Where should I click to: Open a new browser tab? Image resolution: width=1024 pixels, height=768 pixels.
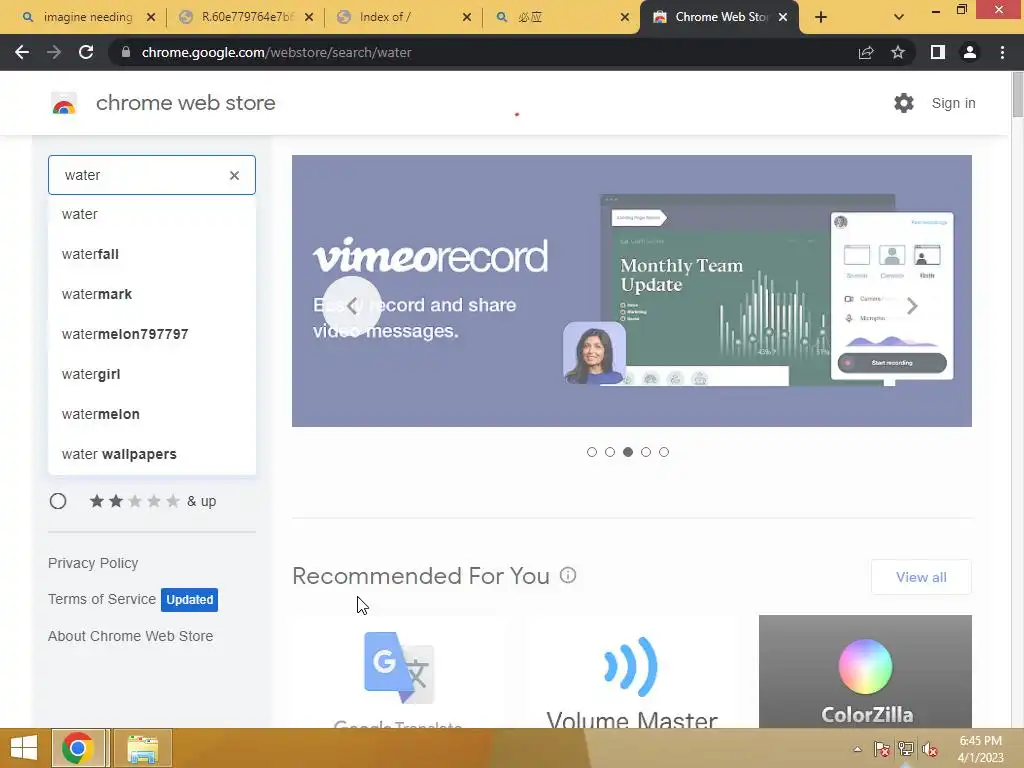pos(821,17)
